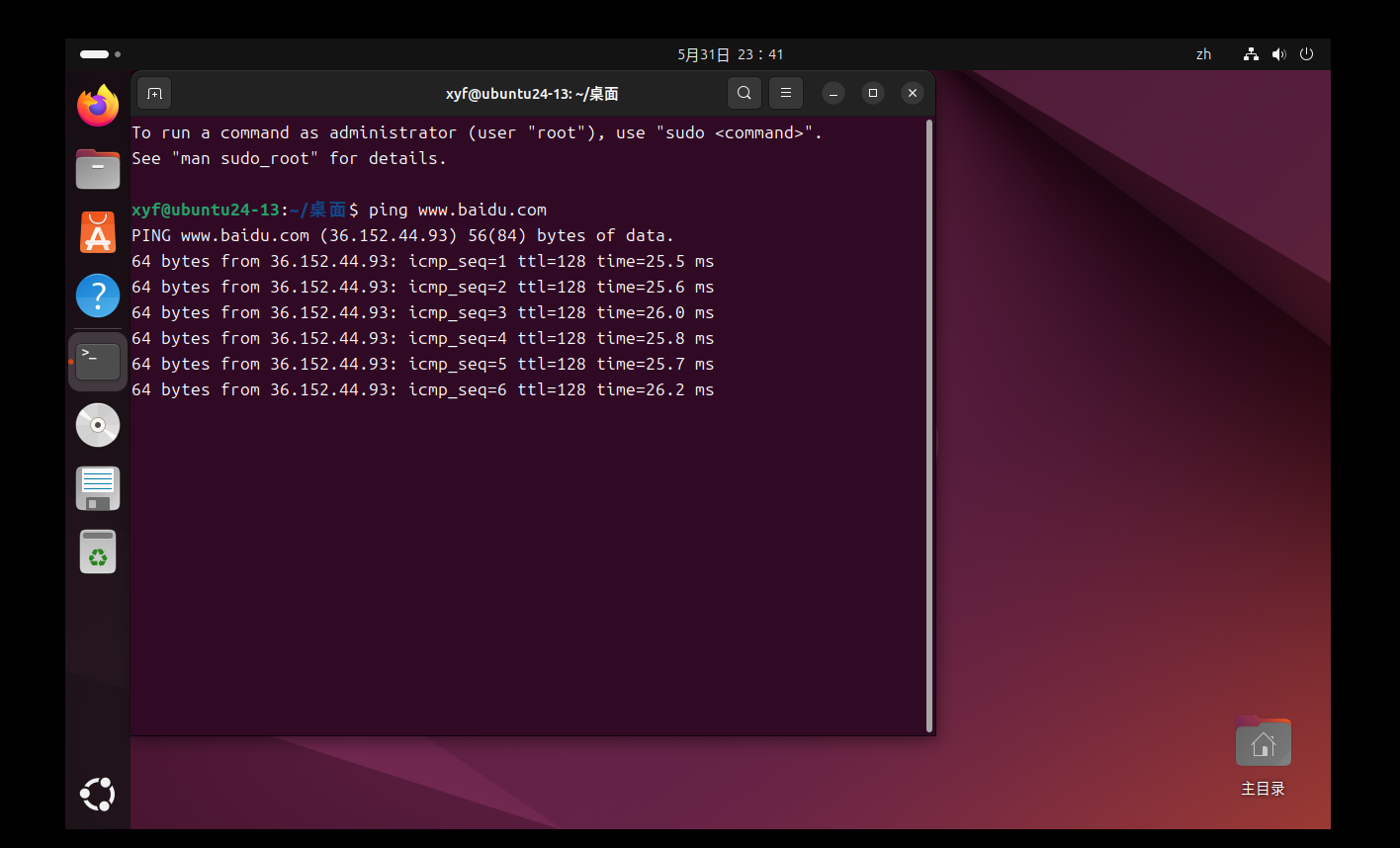This screenshot has height=848, width=1400.
Task: Click the icmp_seq=1 ping reply line
Action: (x=423, y=261)
